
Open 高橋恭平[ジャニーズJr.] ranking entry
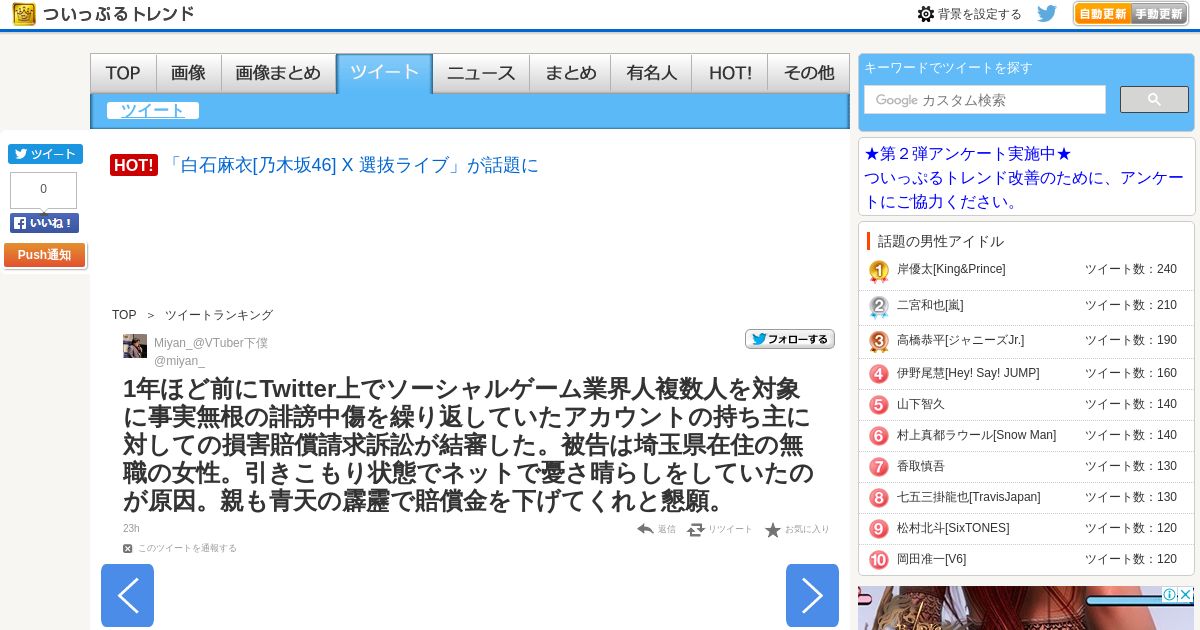pyautogui.click(x=960, y=340)
